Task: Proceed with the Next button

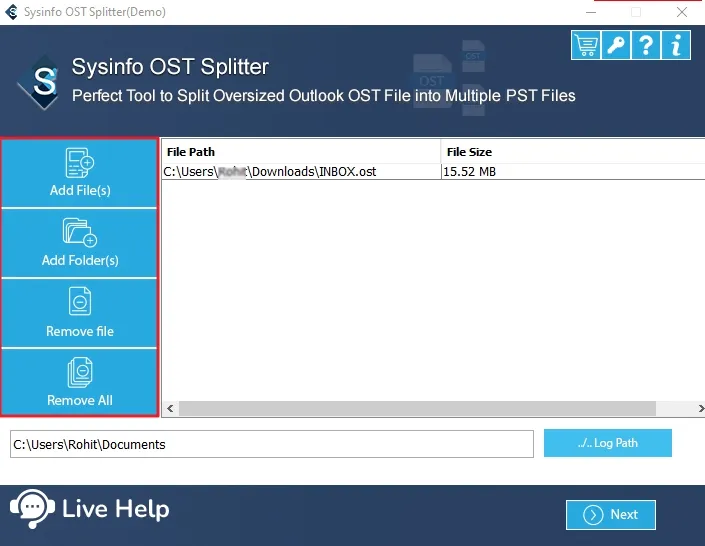Action: pyautogui.click(x=611, y=515)
